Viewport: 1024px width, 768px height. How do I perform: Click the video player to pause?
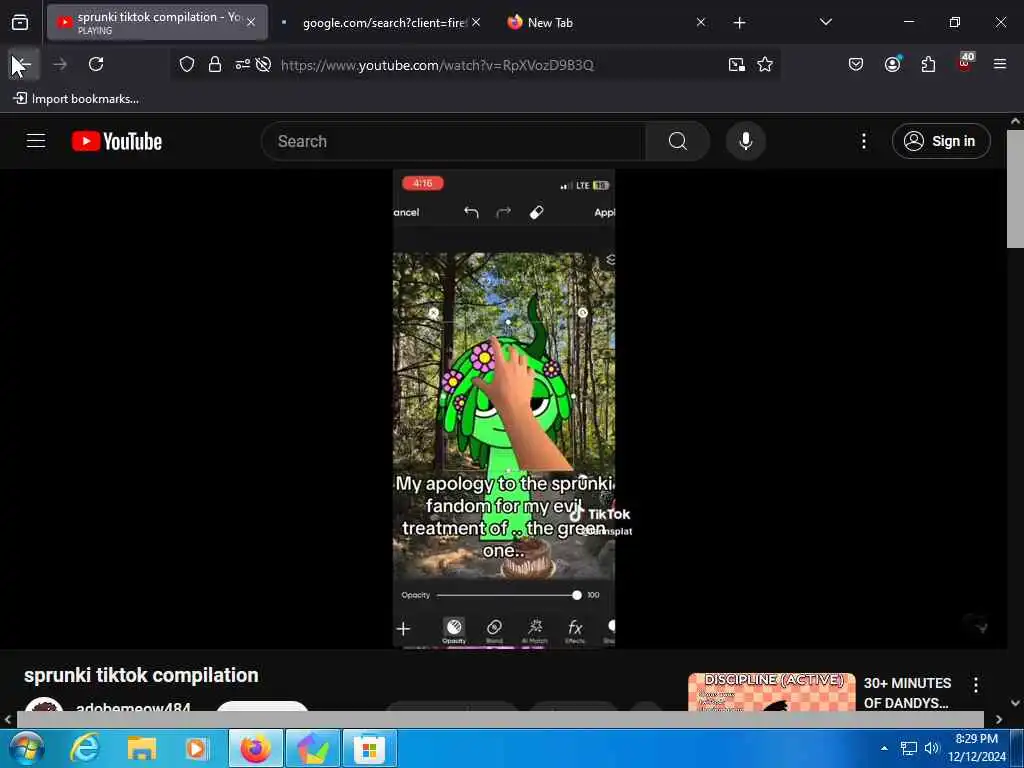pyautogui.click(x=504, y=409)
